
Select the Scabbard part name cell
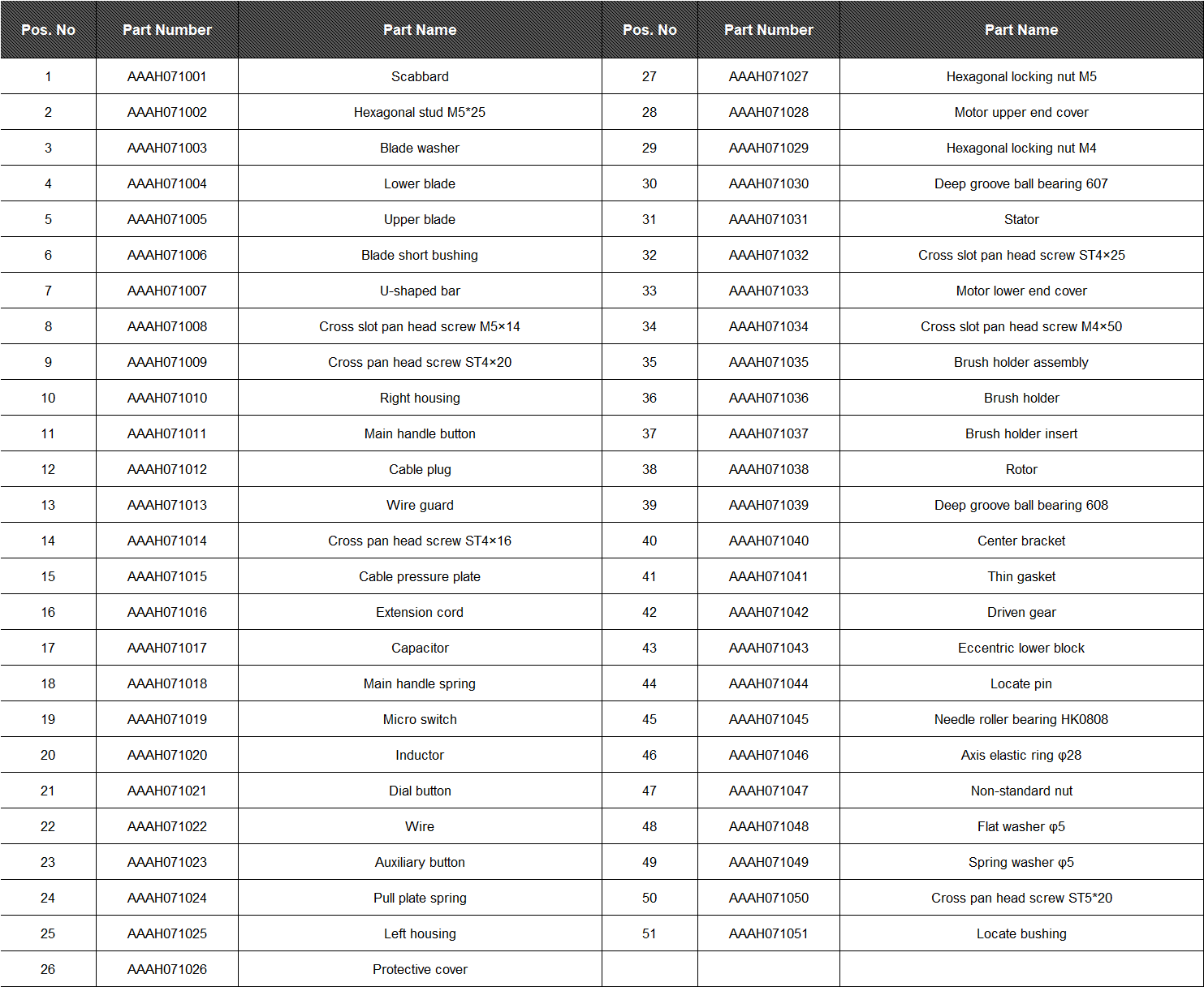tap(420, 76)
